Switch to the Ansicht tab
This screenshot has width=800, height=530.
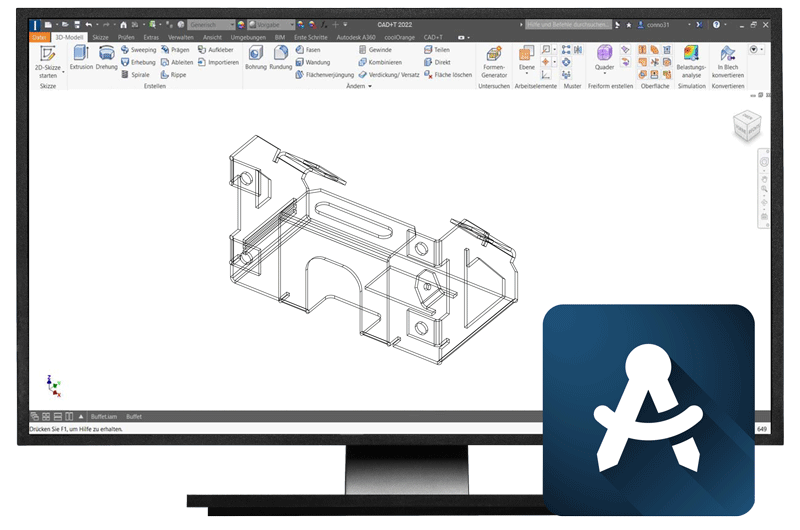tap(212, 37)
